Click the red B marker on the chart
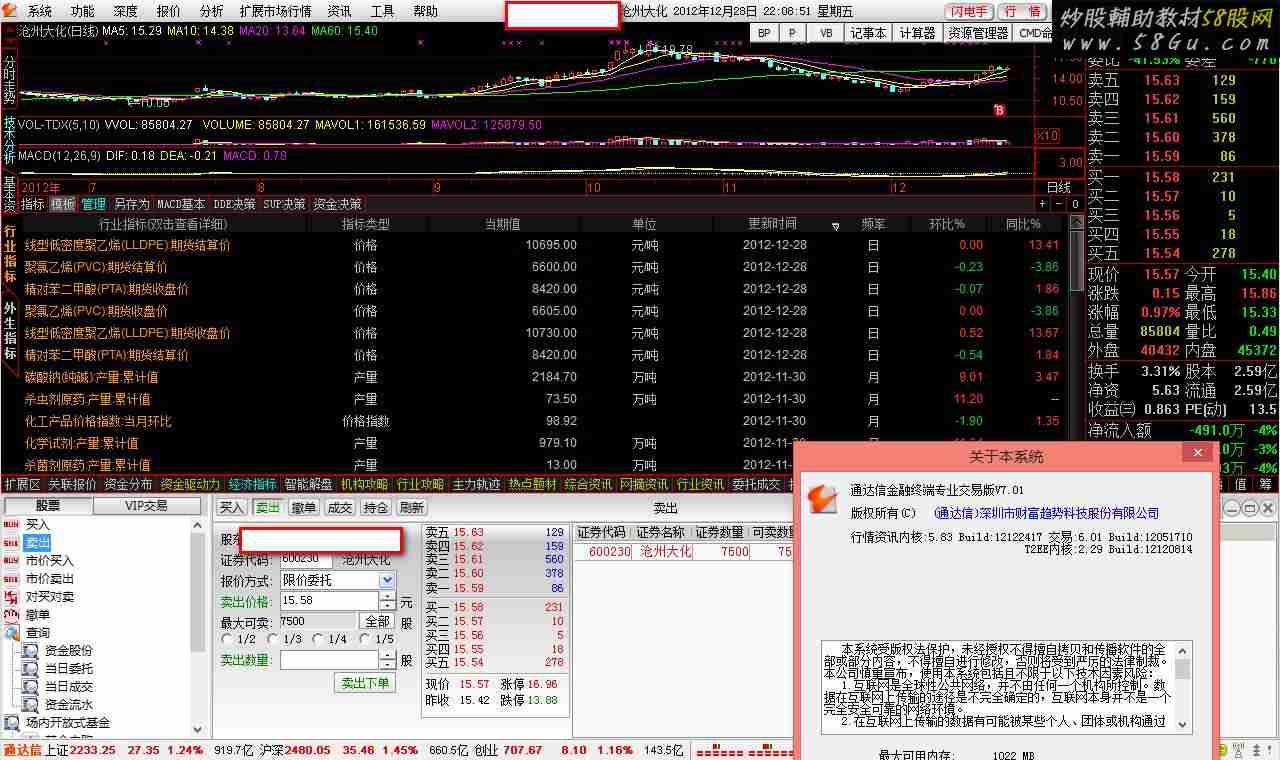 pos(998,110)
